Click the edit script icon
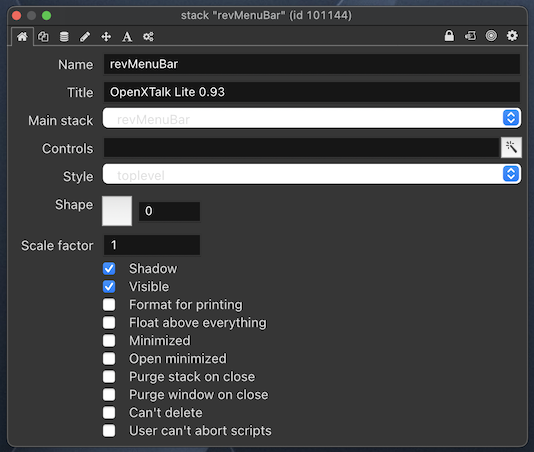Screen dimensions: 534x452 point(470,36)
